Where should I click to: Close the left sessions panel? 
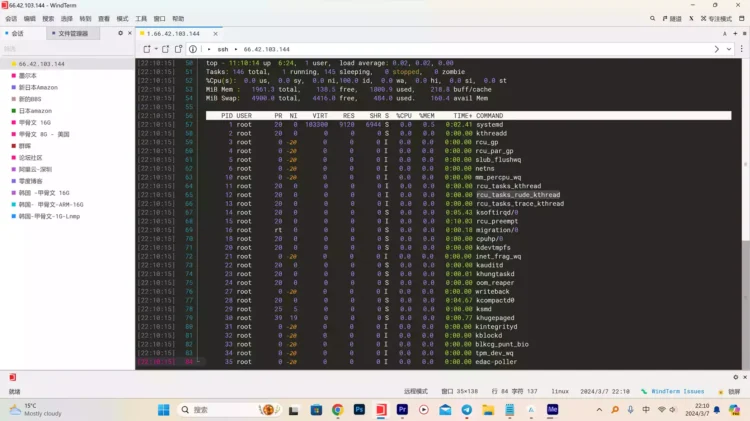130,33
